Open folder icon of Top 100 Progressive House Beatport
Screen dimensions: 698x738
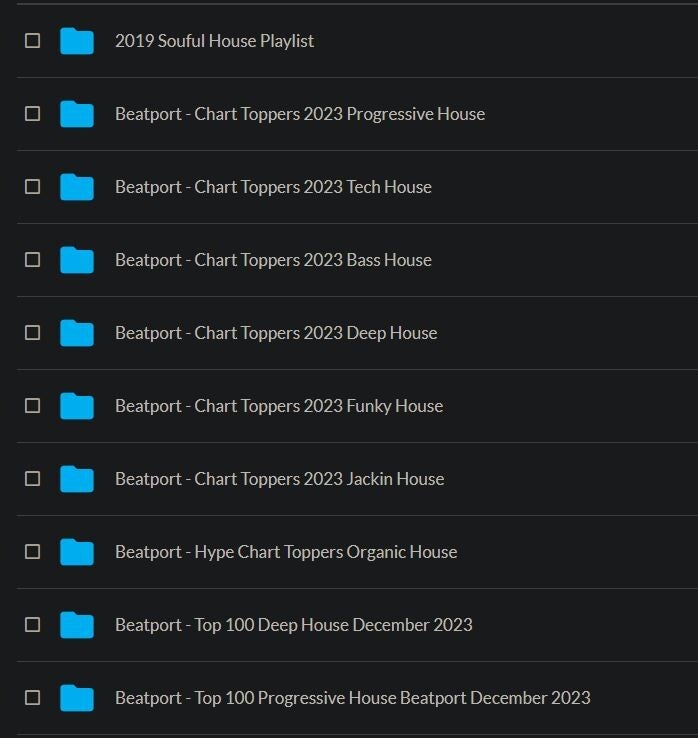coord(77,698)
